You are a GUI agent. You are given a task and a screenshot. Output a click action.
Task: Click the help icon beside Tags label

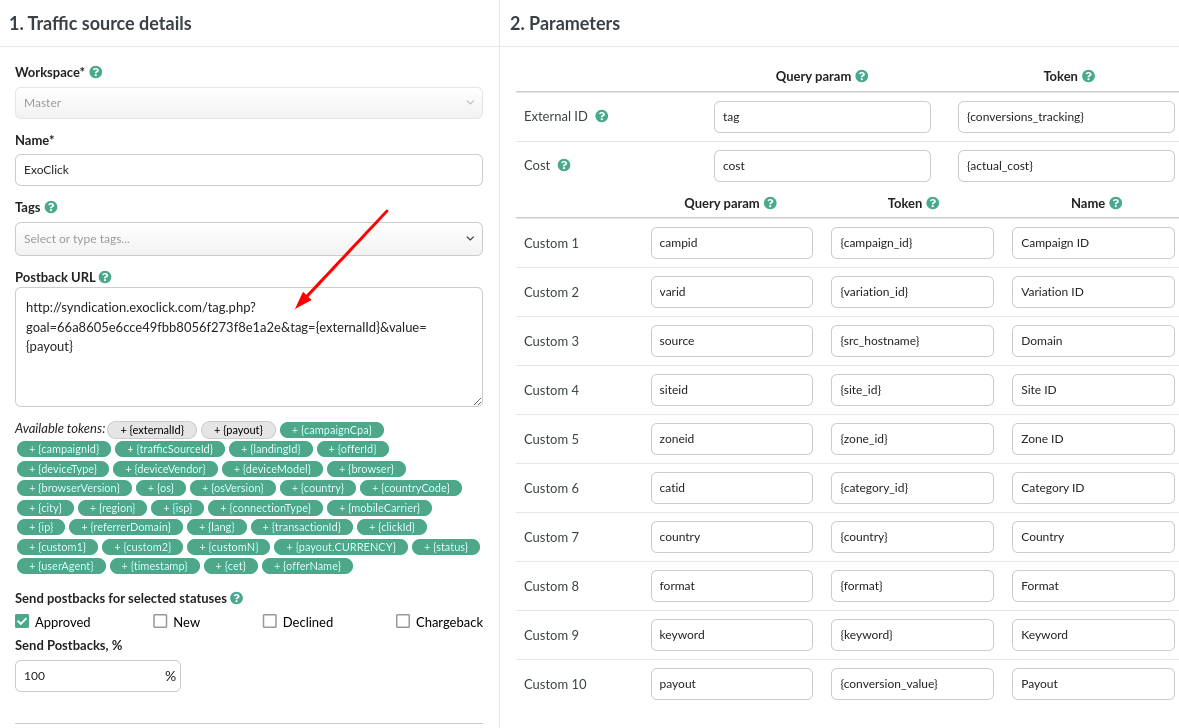coord(51,207)
